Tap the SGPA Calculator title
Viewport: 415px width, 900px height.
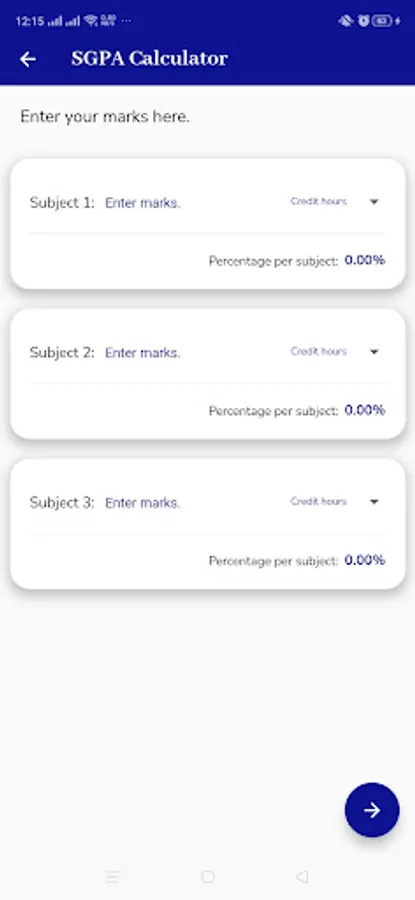[x=150, y=59]
